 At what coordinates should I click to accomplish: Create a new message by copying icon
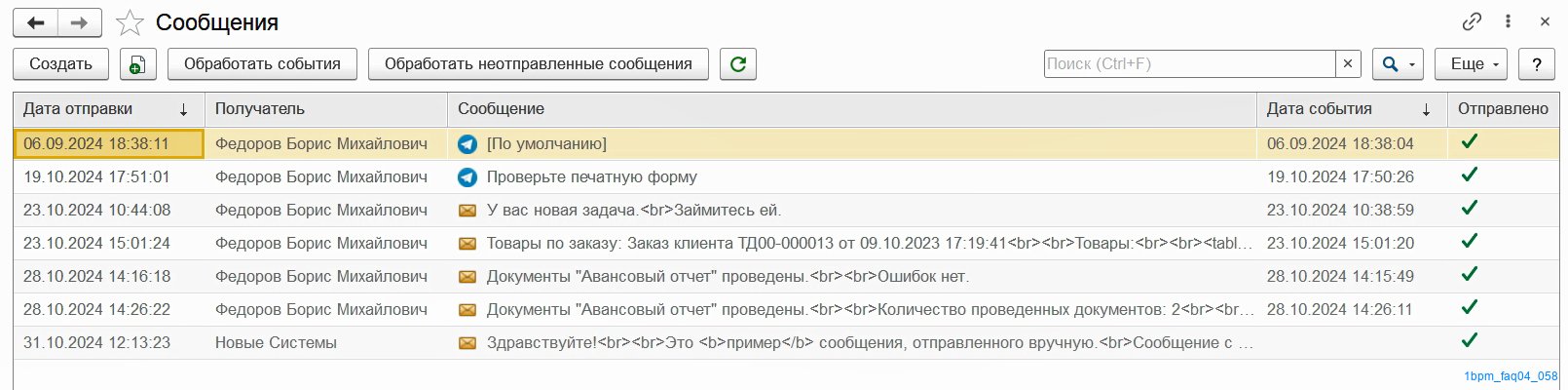(137, 64)
